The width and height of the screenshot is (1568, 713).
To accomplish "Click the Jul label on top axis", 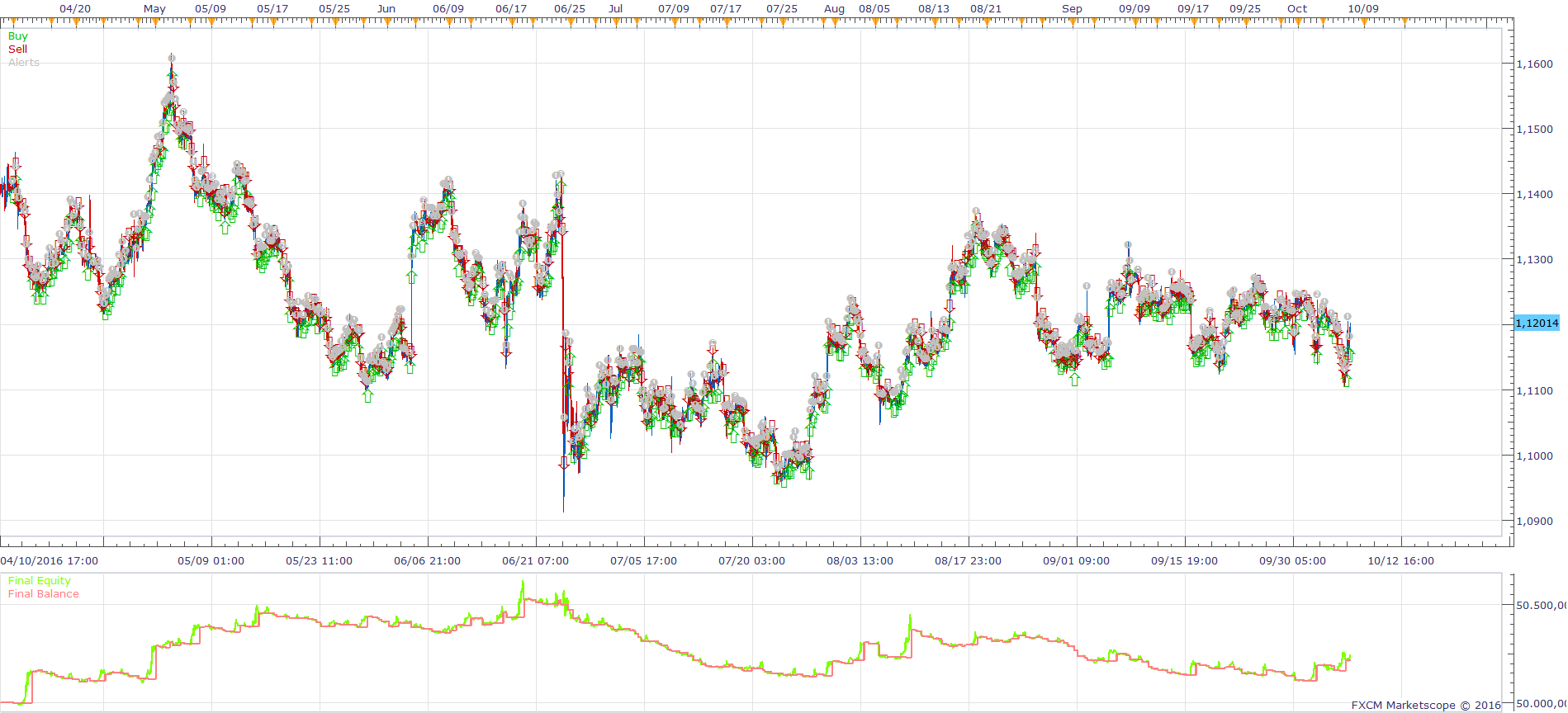I will click(x=616, y=9).
